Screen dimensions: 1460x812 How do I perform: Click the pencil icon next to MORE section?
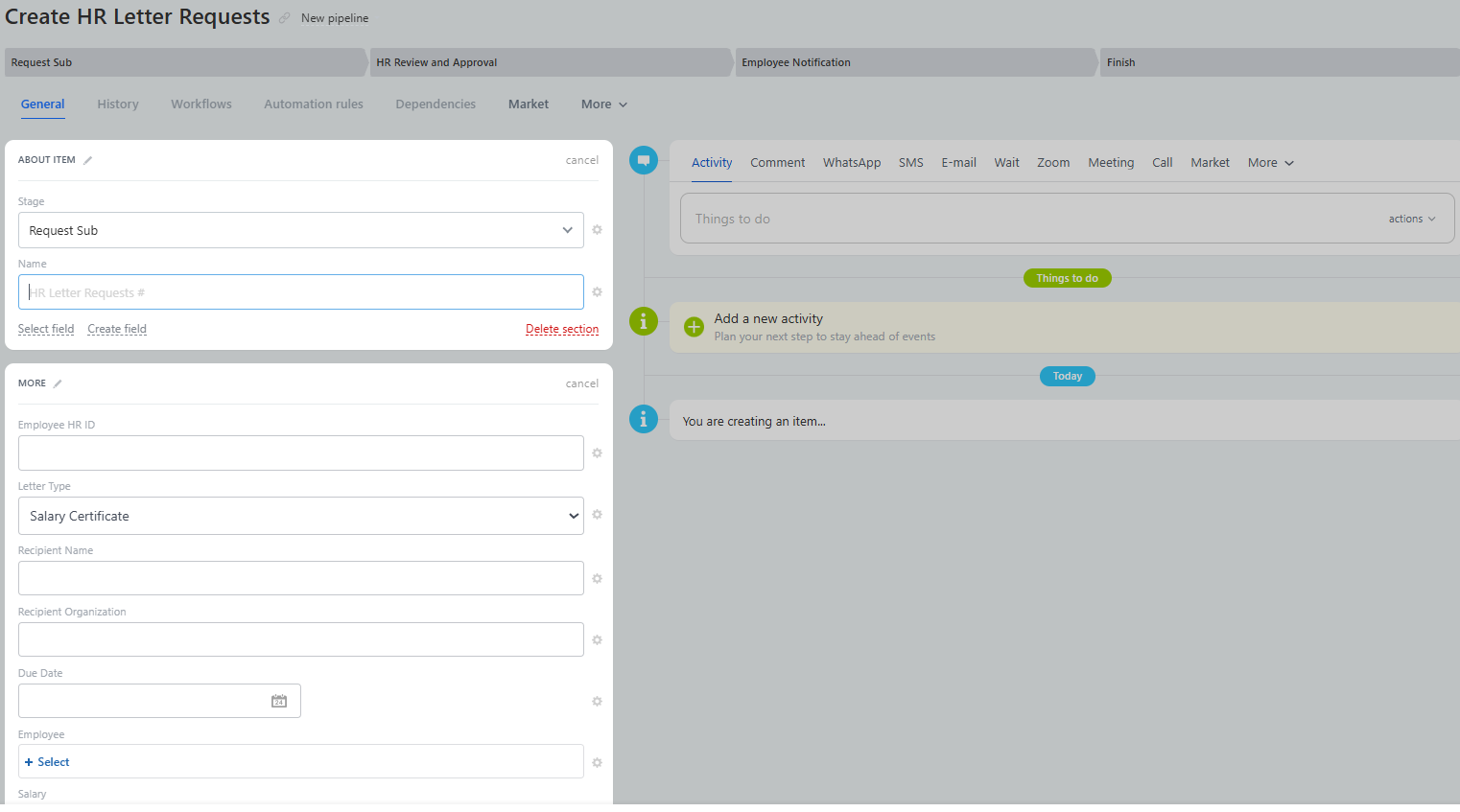pos(58,383)
